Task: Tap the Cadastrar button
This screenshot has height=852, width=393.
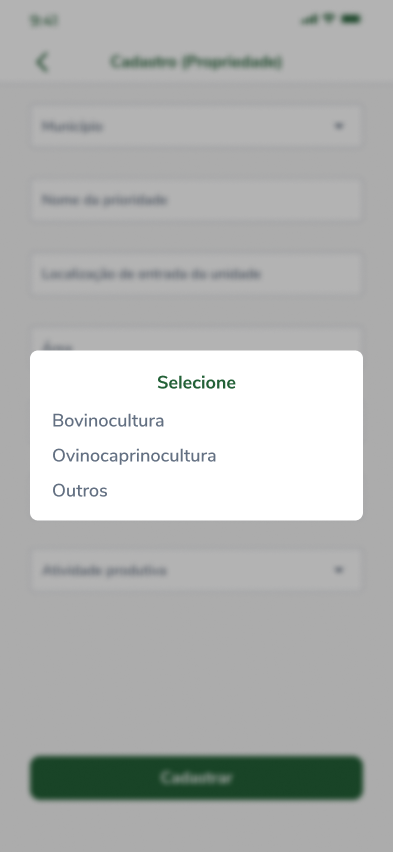Action: tap(196, 778)
